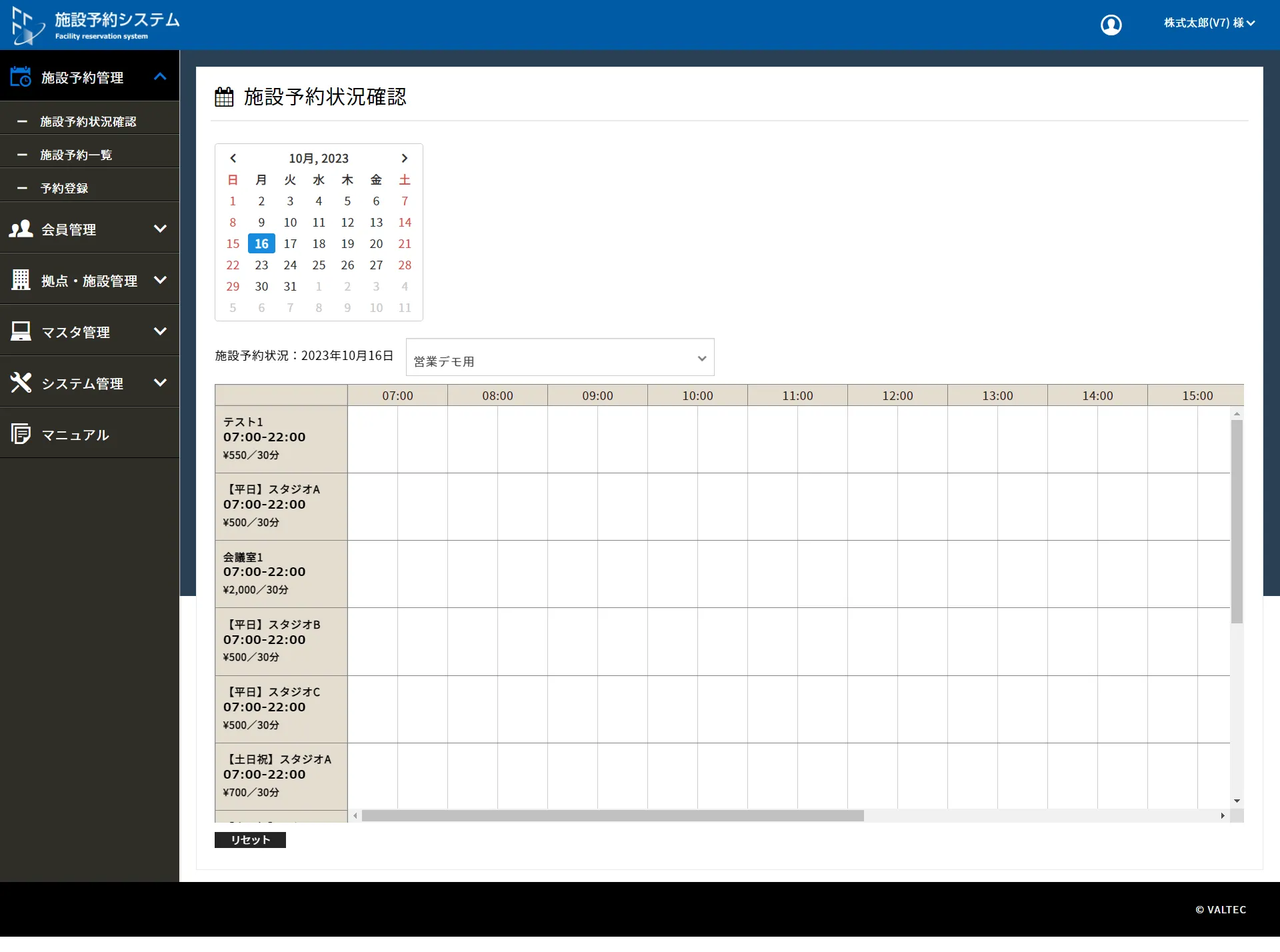1280x952 pixels.
Task: Click the vertical scrollbar thumb of timetable
Action: [1237, 522]
